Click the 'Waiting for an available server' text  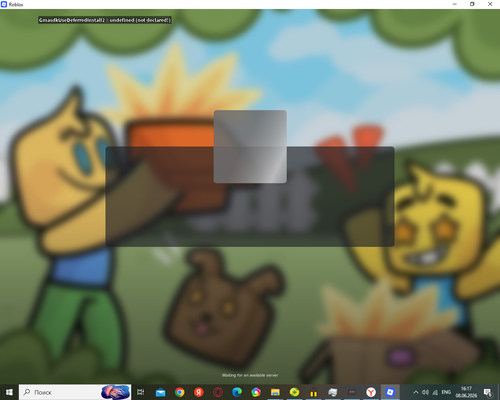click(x=250, y=375)
